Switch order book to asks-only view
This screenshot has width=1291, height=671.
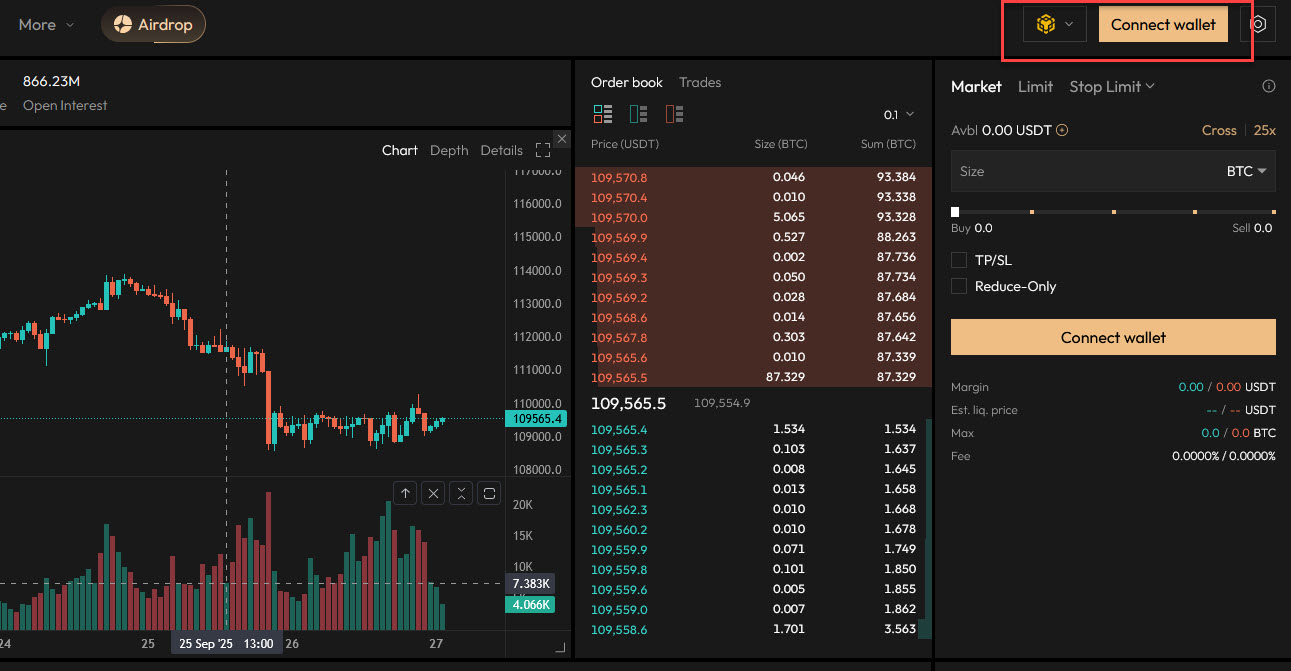click(674, 114)
